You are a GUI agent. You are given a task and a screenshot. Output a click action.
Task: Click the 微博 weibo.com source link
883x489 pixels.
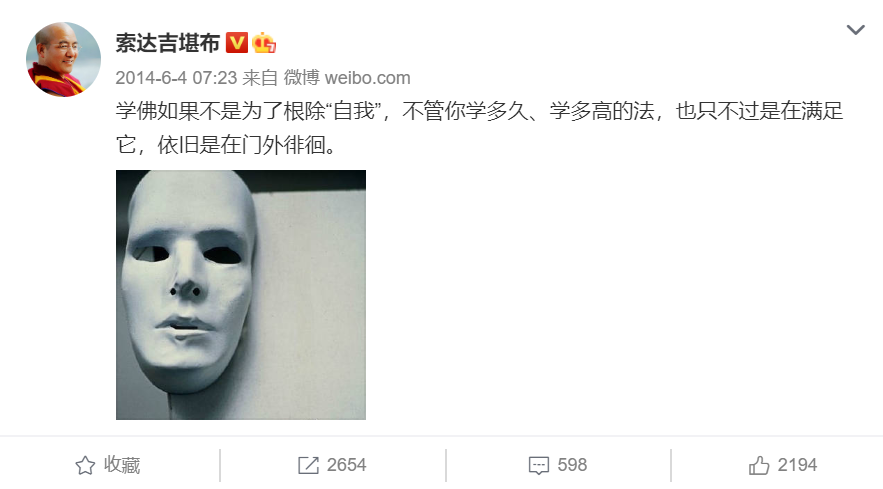click(347, 78)
